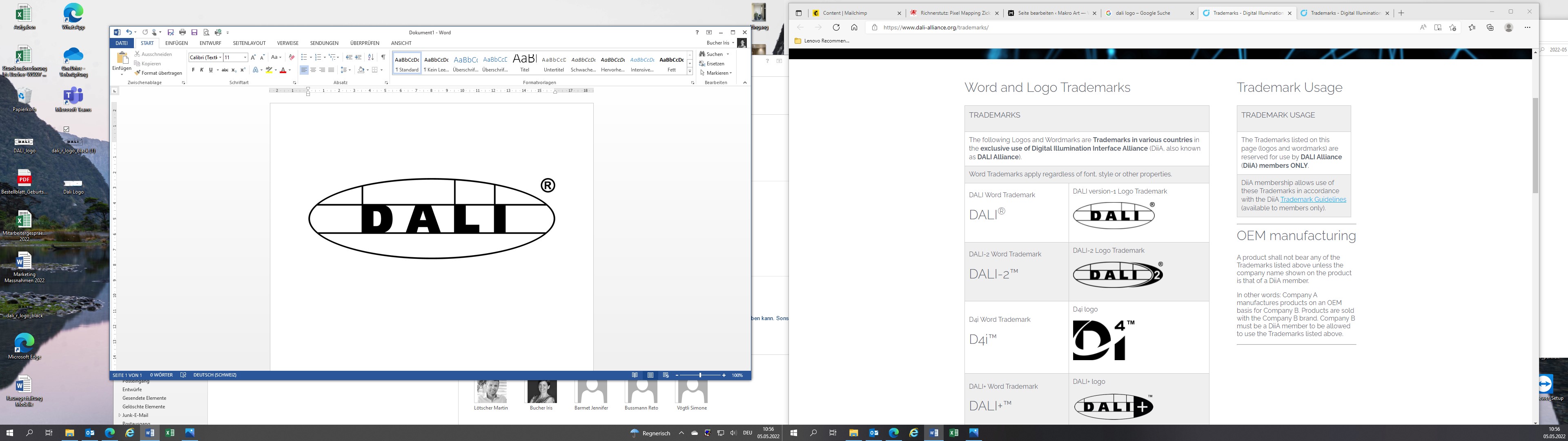The width and height of the screenshot is (1568, 441).
Task: Increase font size with the large A icon
Action: point(253,57)
